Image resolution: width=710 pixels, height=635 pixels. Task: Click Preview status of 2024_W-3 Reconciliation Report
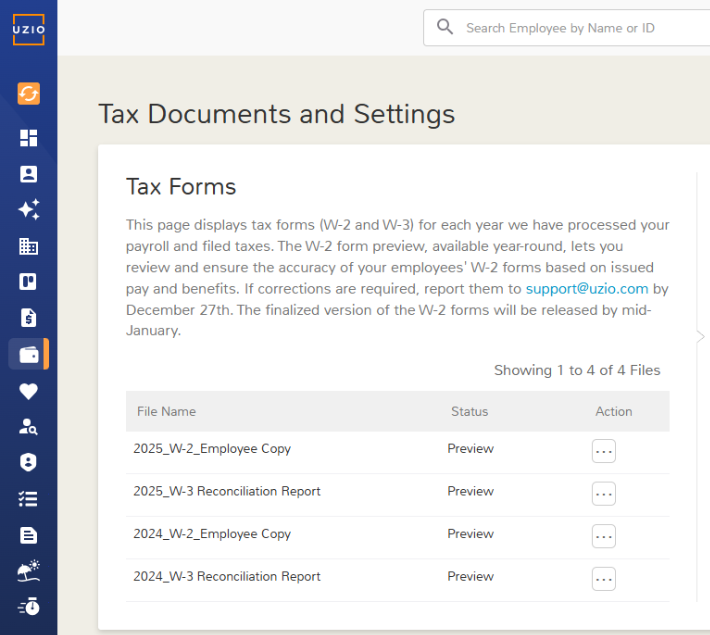pos(470,576)
